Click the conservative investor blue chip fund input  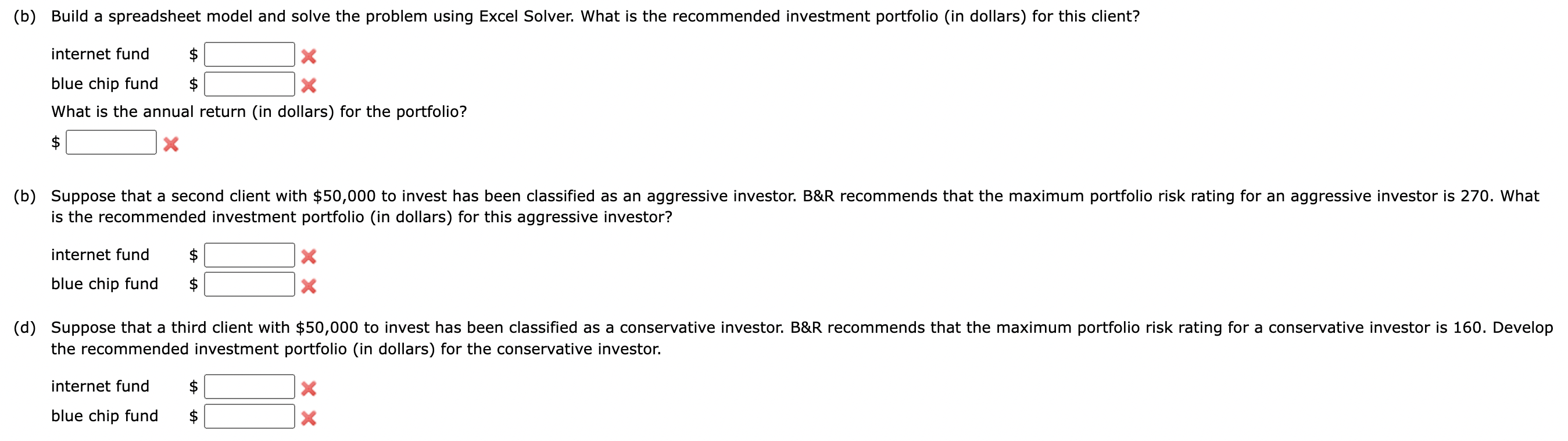[x=249, y=416]
